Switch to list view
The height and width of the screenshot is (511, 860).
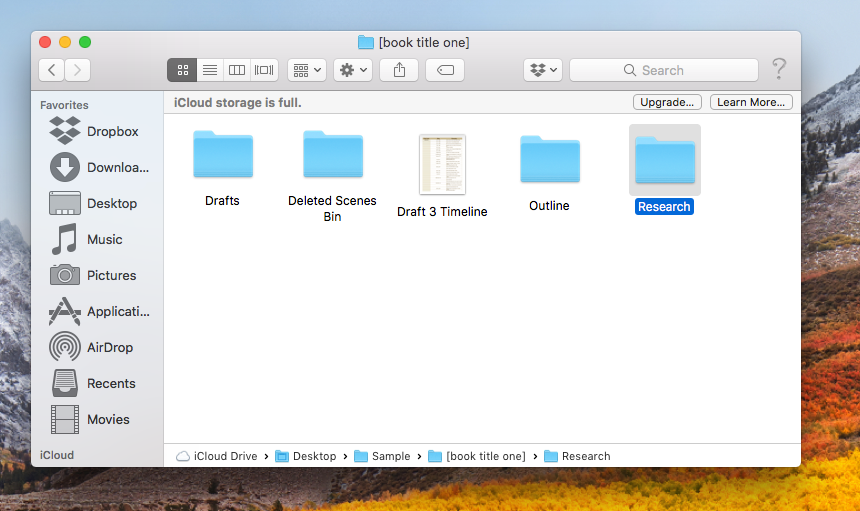click(x=210, y=70)
